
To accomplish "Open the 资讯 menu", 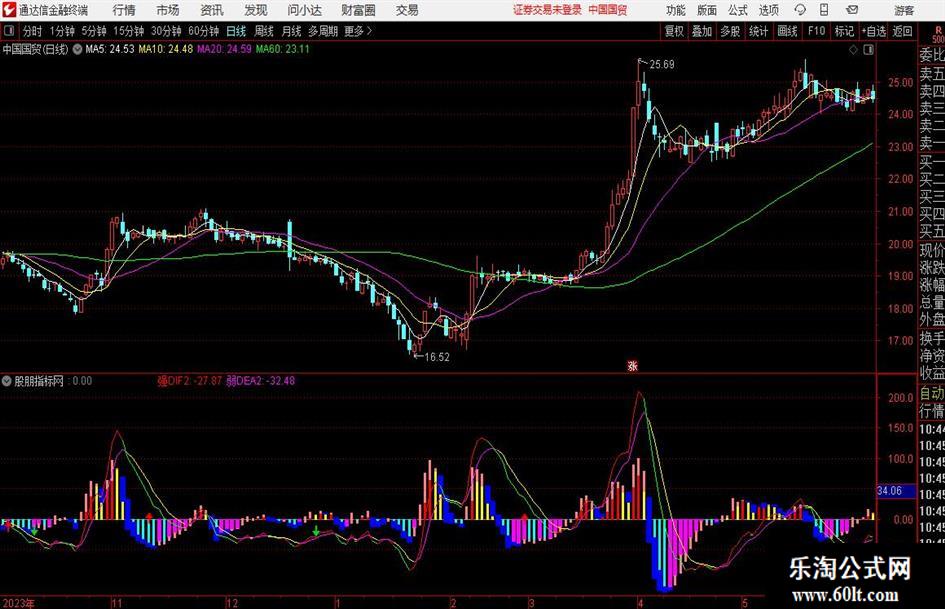I will 212,10.
